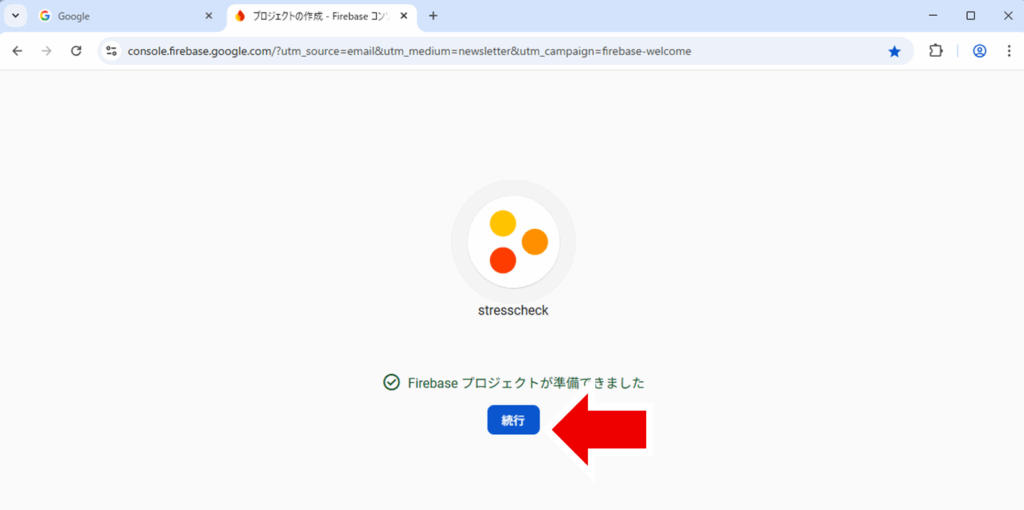Open a new tab with plus button
1024x510 pixels.
(x=433, y=16)
